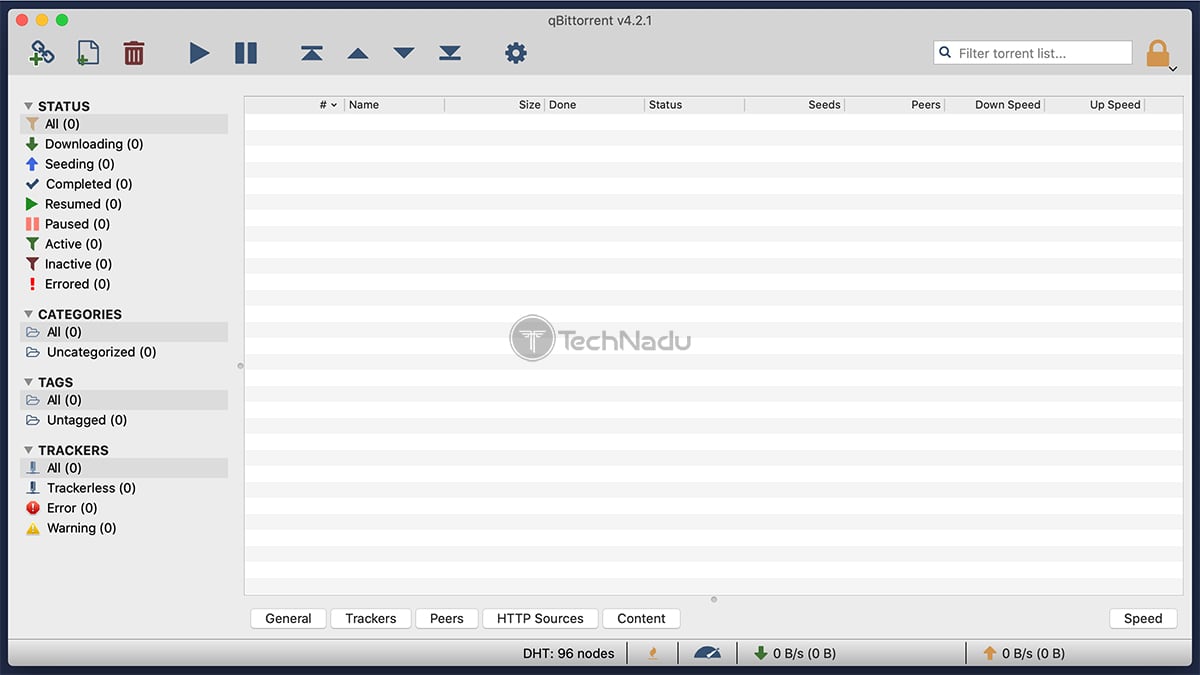Toggle alternative speed limits gauge icon
This screenshot has height=675, width=1200.
click(x=707, y=653)
